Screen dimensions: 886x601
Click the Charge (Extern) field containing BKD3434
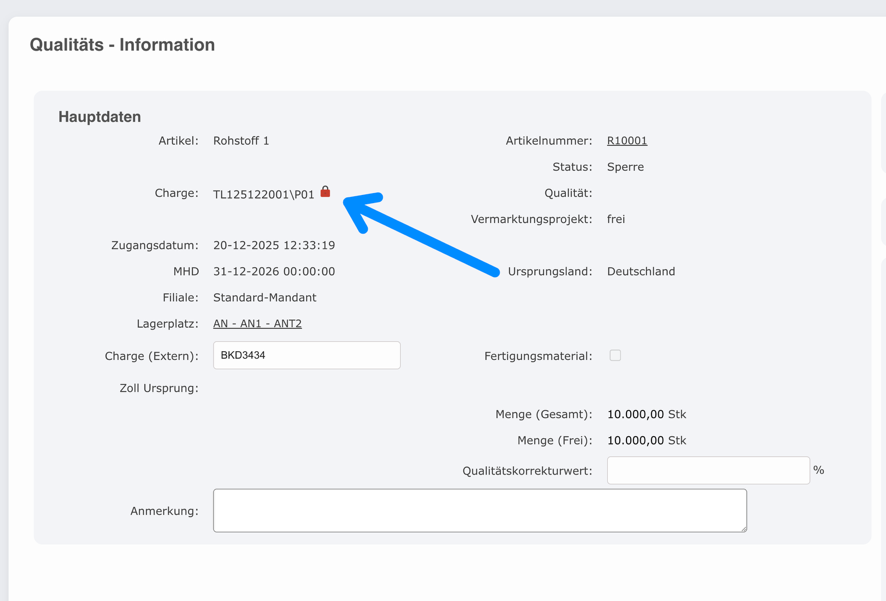point(306,355)
